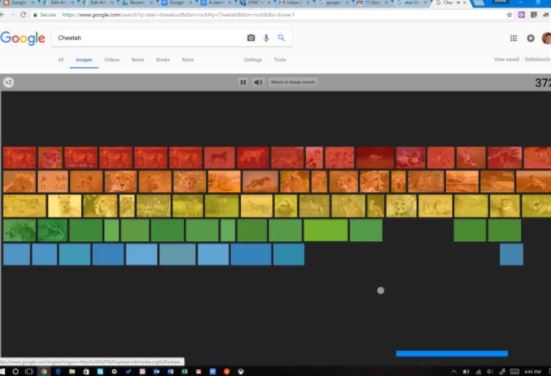Screen dimensions: 551x376
Task: Expand the More search options menu
Action: click(x=188, y=60)
